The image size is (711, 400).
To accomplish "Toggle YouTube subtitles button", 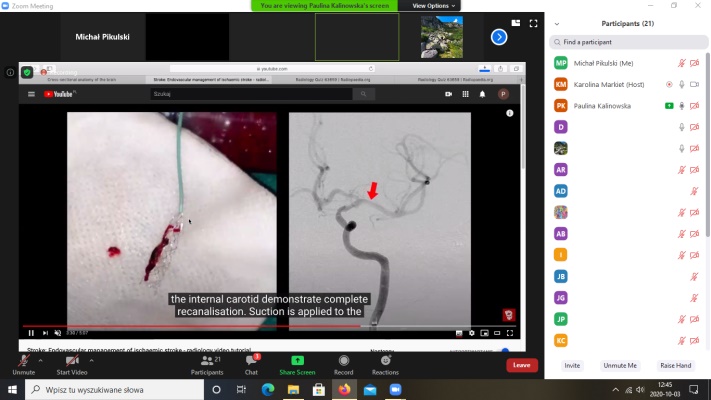I will click(459, 333).
